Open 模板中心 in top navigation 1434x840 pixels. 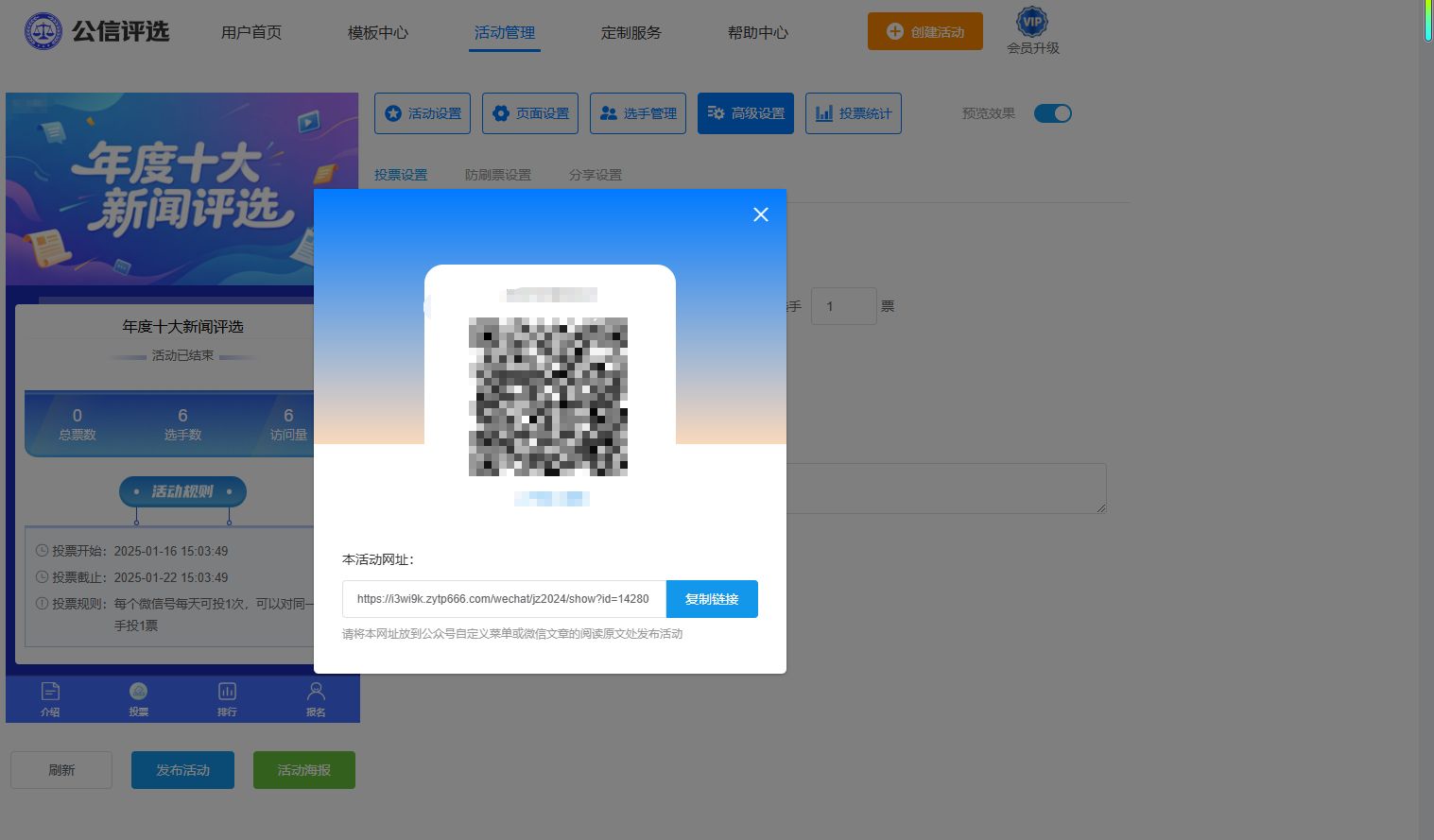point(378,32)
